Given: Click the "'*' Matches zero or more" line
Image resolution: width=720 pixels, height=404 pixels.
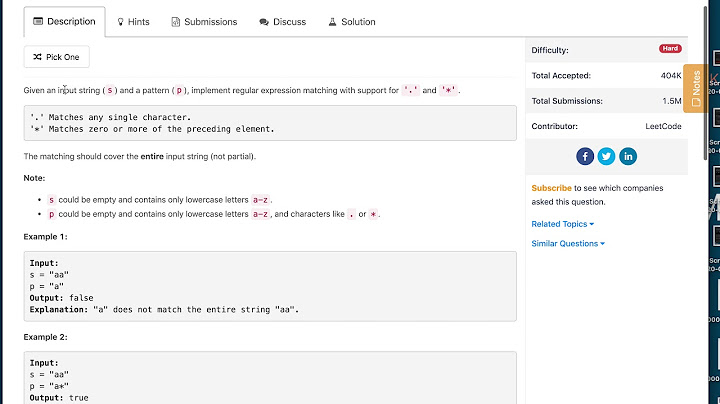Looking at the screenshot, I should coord(152,129).
